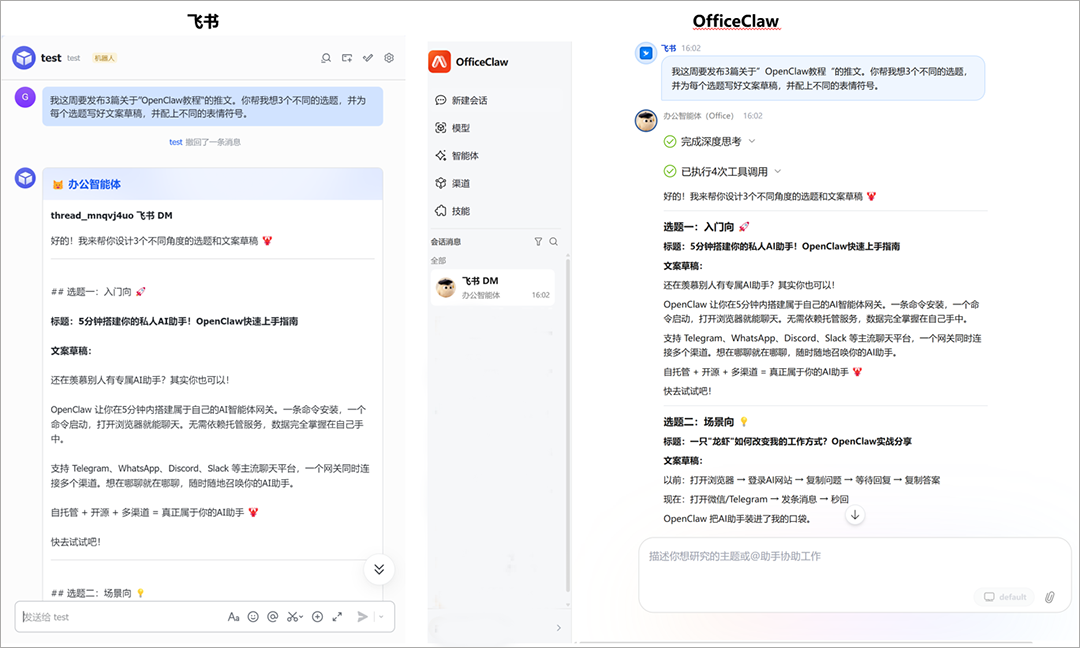
Task: Click the default model button in OfficeClaw input
Action: (x=1005, y=597)
